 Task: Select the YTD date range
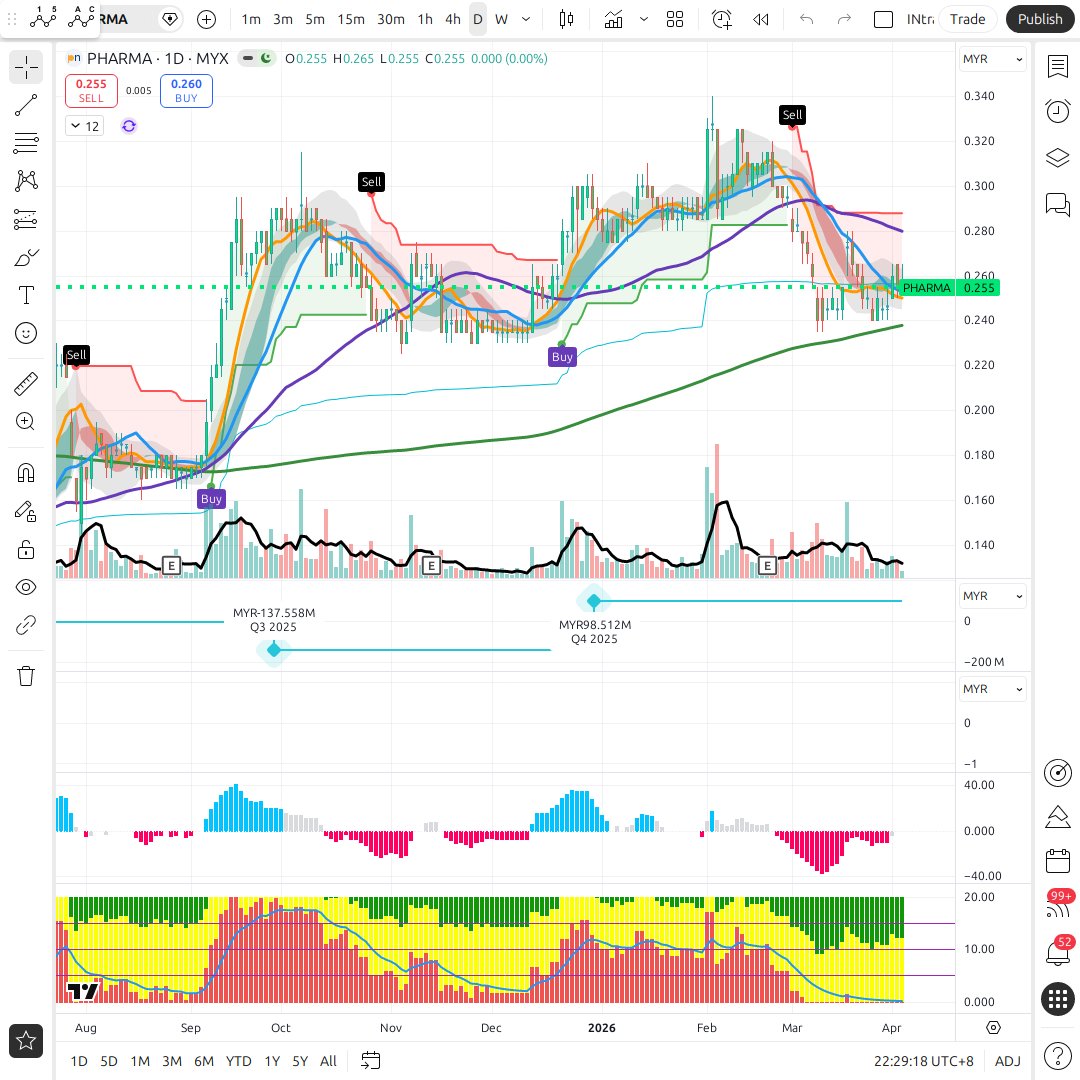click(238, 1061)
